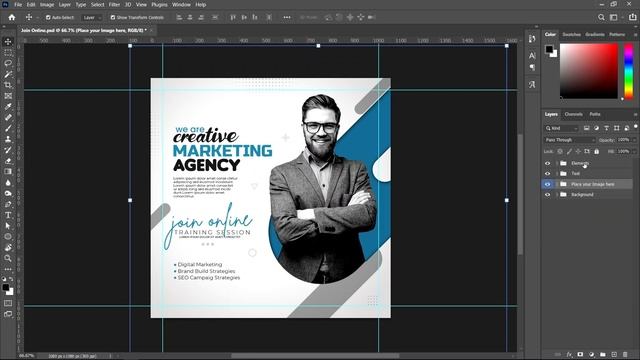Toggle the Auto-Select checkbox
The width and height of the screenshot is (640, 360).
point(48,18)
